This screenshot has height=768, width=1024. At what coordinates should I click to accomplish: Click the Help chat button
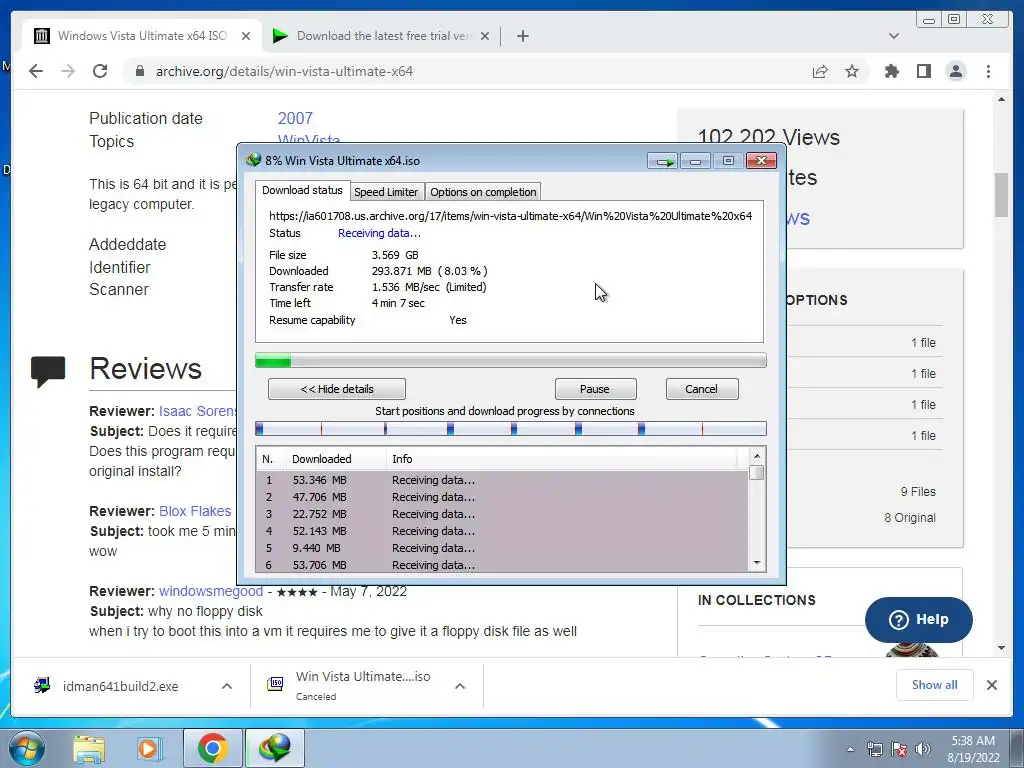pos(918,619)
